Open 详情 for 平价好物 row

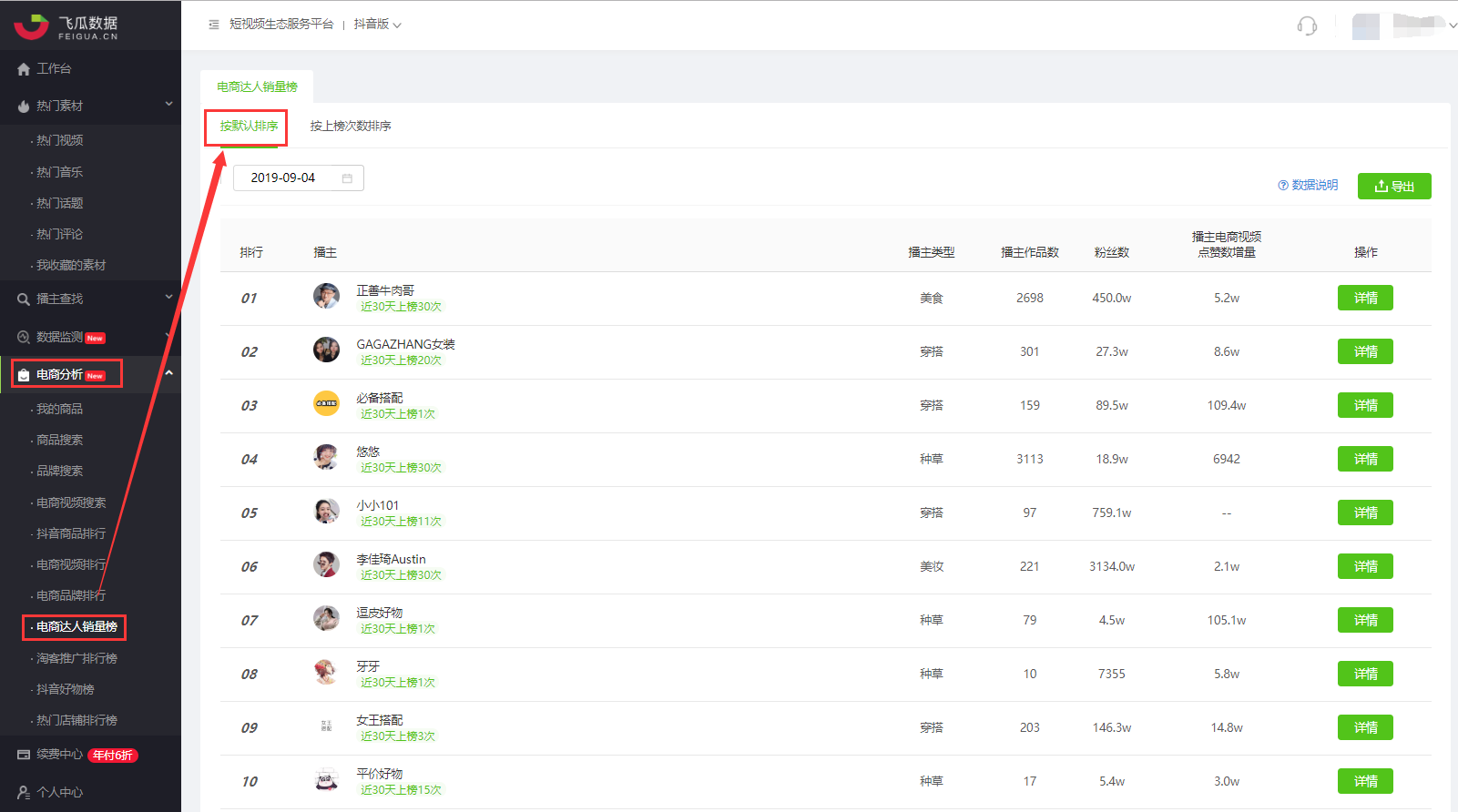point(1365,781)
